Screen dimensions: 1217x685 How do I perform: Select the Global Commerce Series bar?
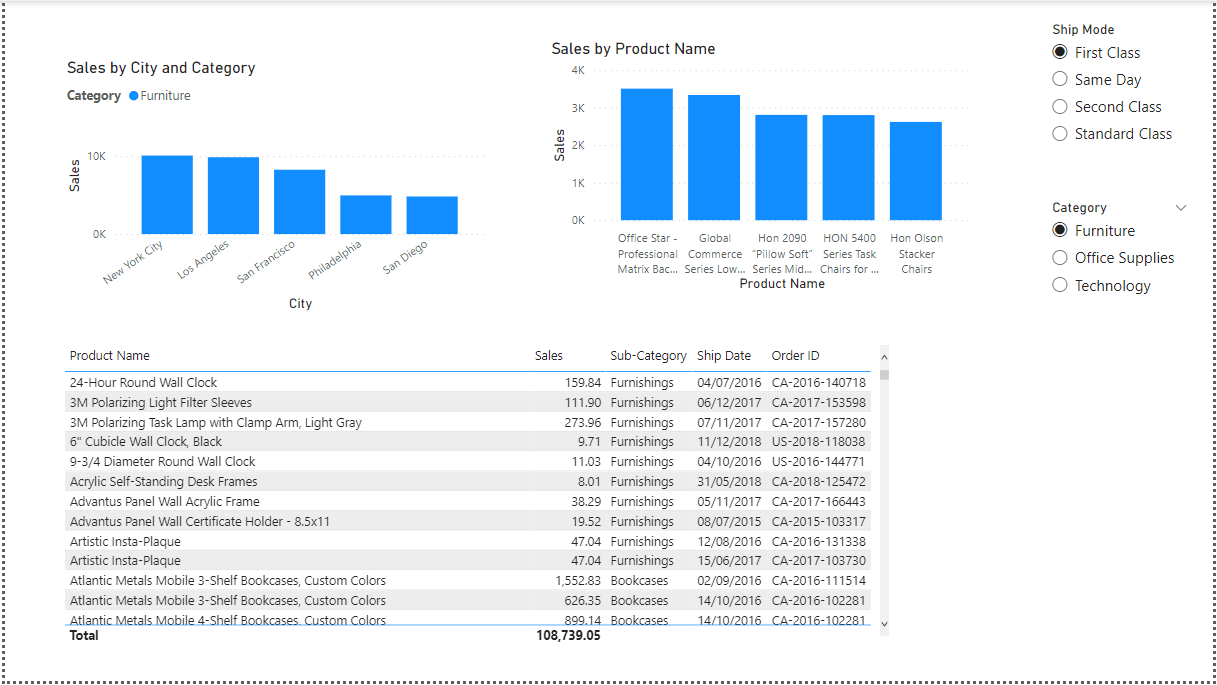pyautogui.click(x=714, y=158)
